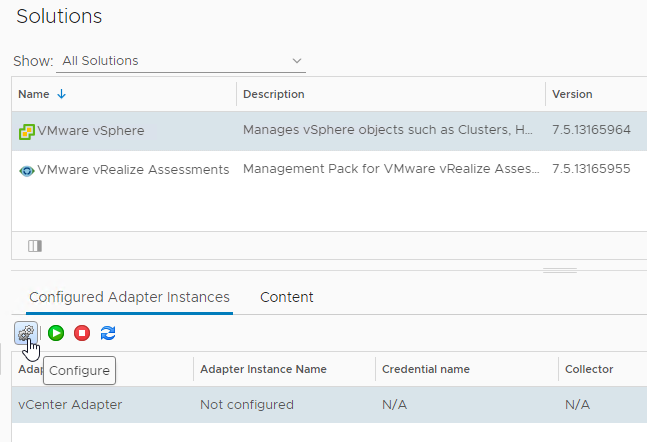Click the vRealize Assessments eye icon
Viewport: 647px width, 442px height.
pyautogui.click(x=27, y=170)
